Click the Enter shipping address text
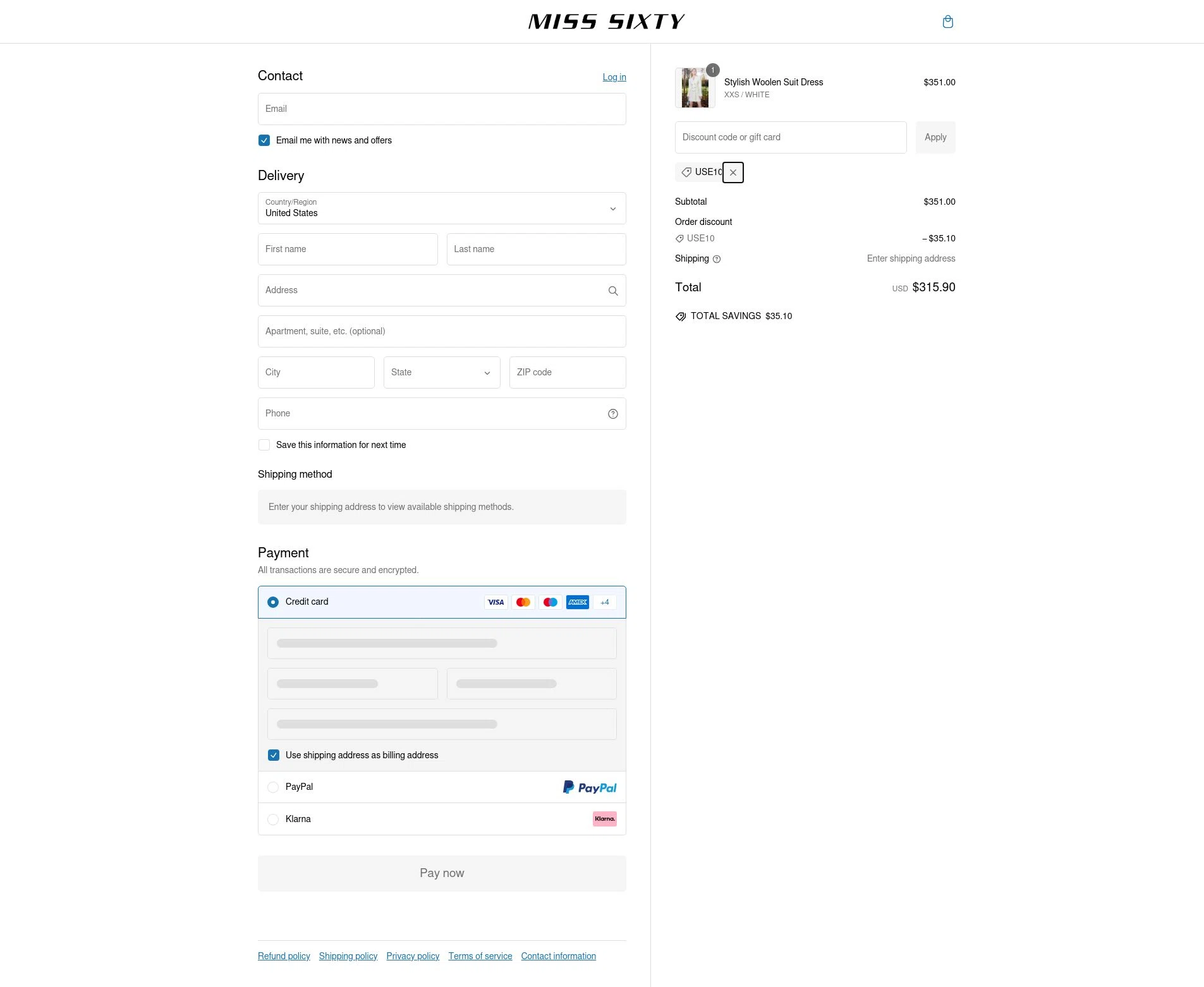 click(911, 259)
